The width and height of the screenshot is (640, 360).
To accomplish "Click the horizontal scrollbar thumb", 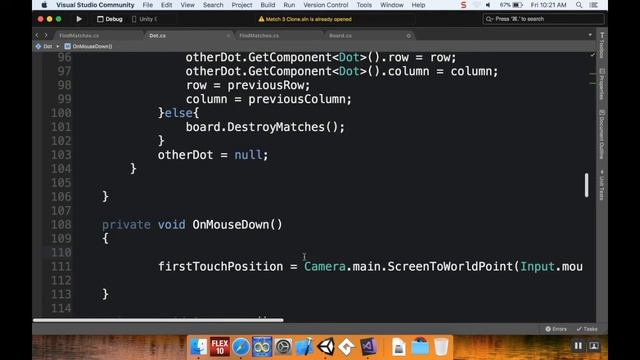I will (x=158, y=320).
